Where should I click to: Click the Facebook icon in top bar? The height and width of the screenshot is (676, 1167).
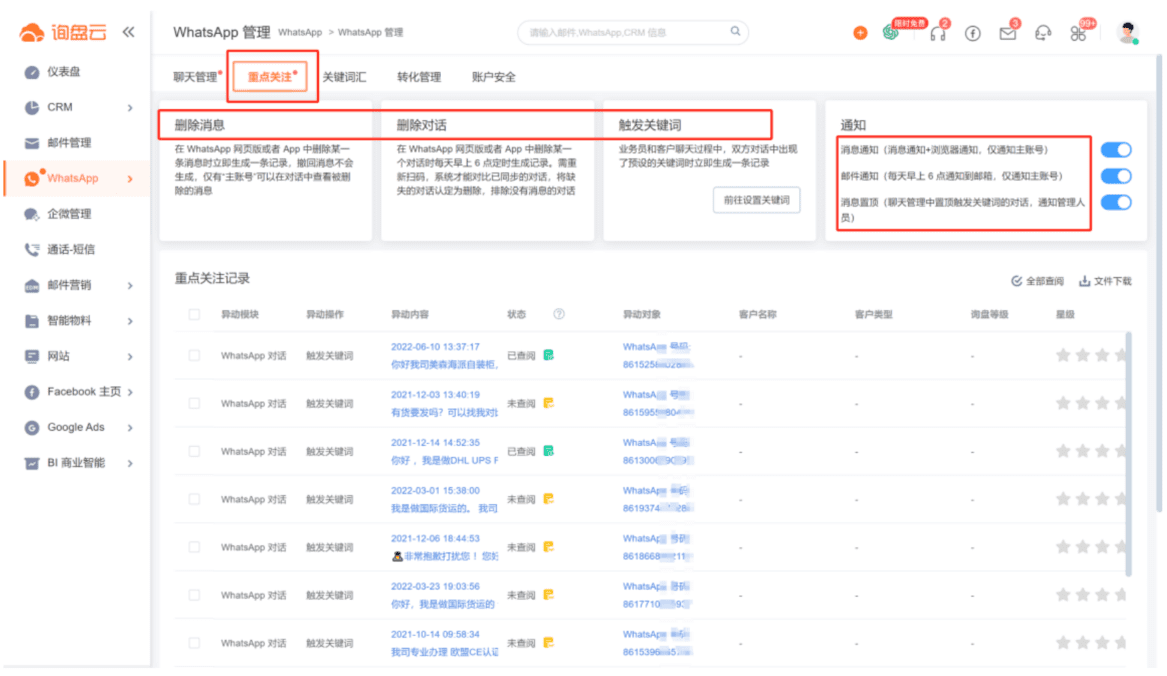click(x=972, y=33)
